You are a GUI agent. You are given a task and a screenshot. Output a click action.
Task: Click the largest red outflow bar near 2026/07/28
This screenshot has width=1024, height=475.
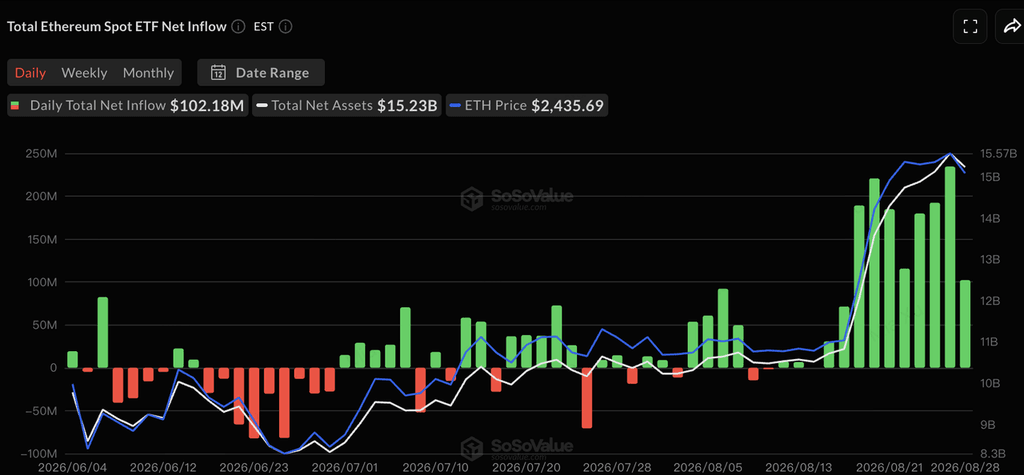586,397
